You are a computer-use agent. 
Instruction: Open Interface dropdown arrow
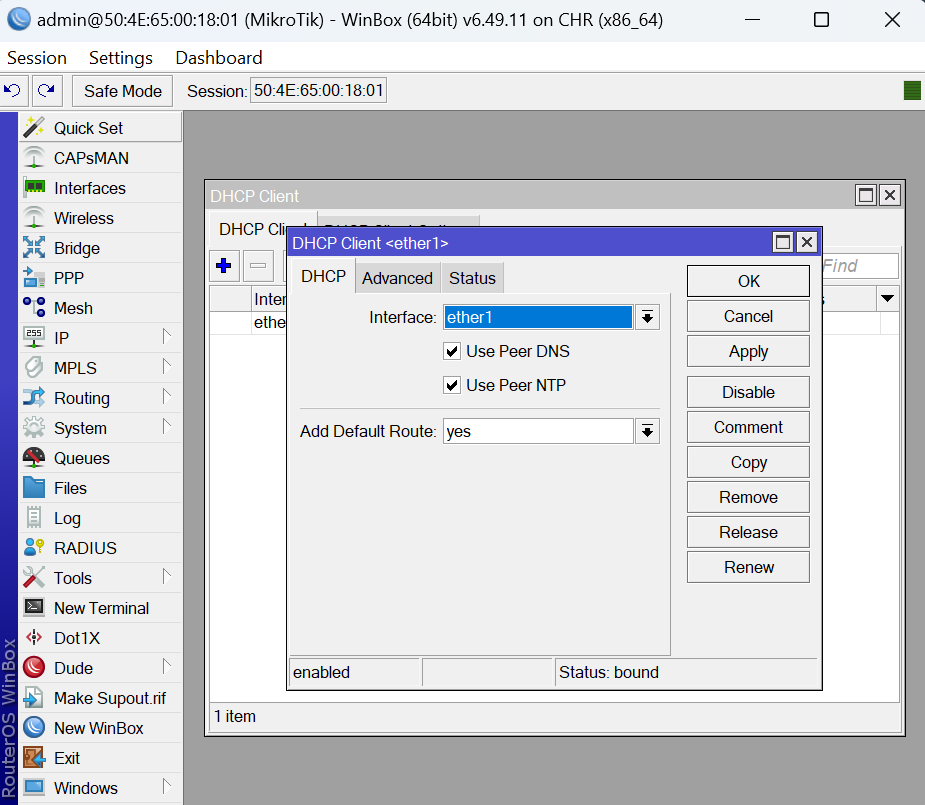(647, 317)
